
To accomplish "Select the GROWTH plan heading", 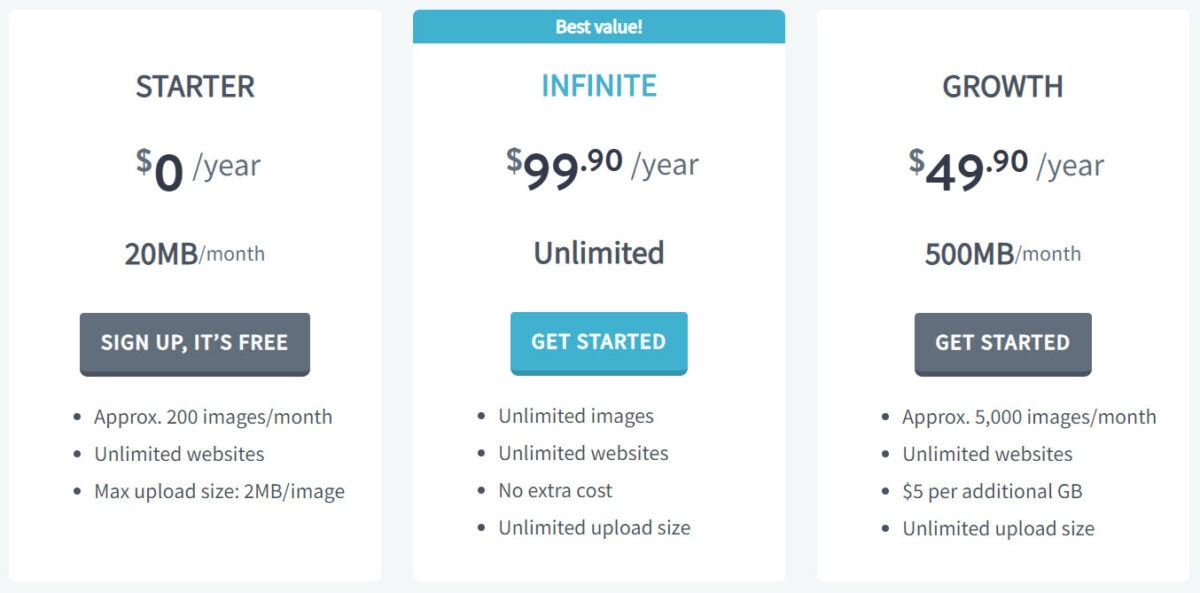I will click(1002, 86).
